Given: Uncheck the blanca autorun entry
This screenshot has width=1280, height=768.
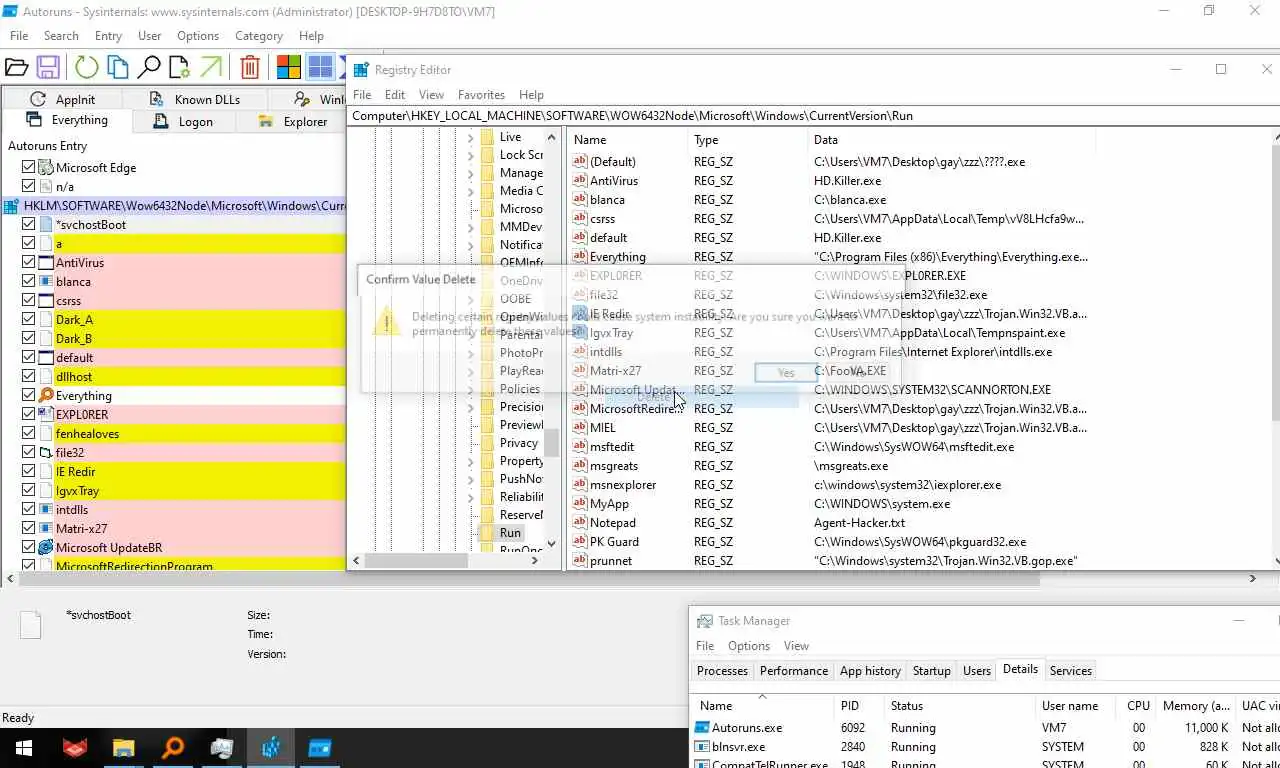Looking at the screenshot, I should pyautogui.click(x=29, y=282).
